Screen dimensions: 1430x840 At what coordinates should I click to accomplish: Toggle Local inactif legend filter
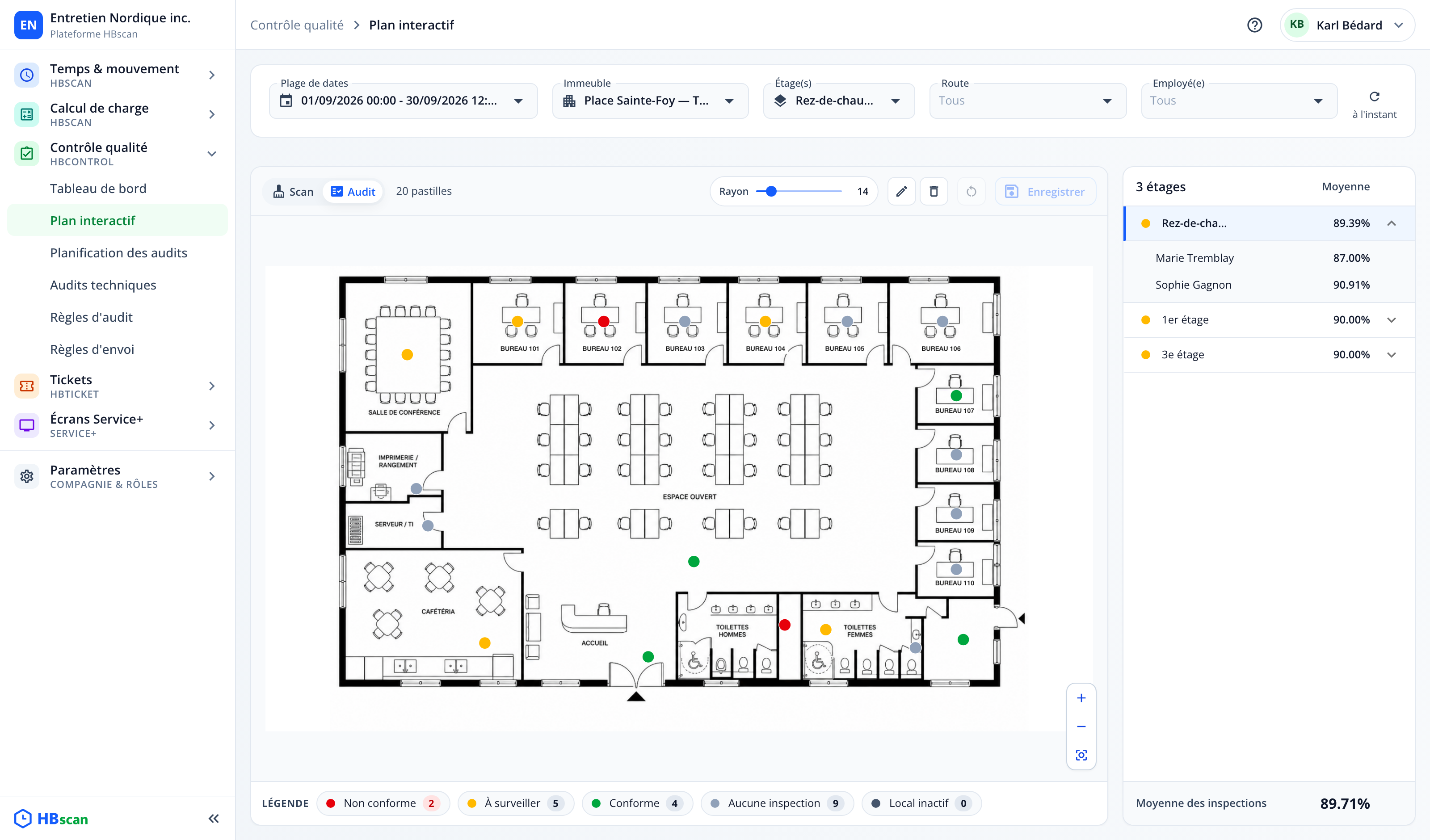click(x=921, y=803)
